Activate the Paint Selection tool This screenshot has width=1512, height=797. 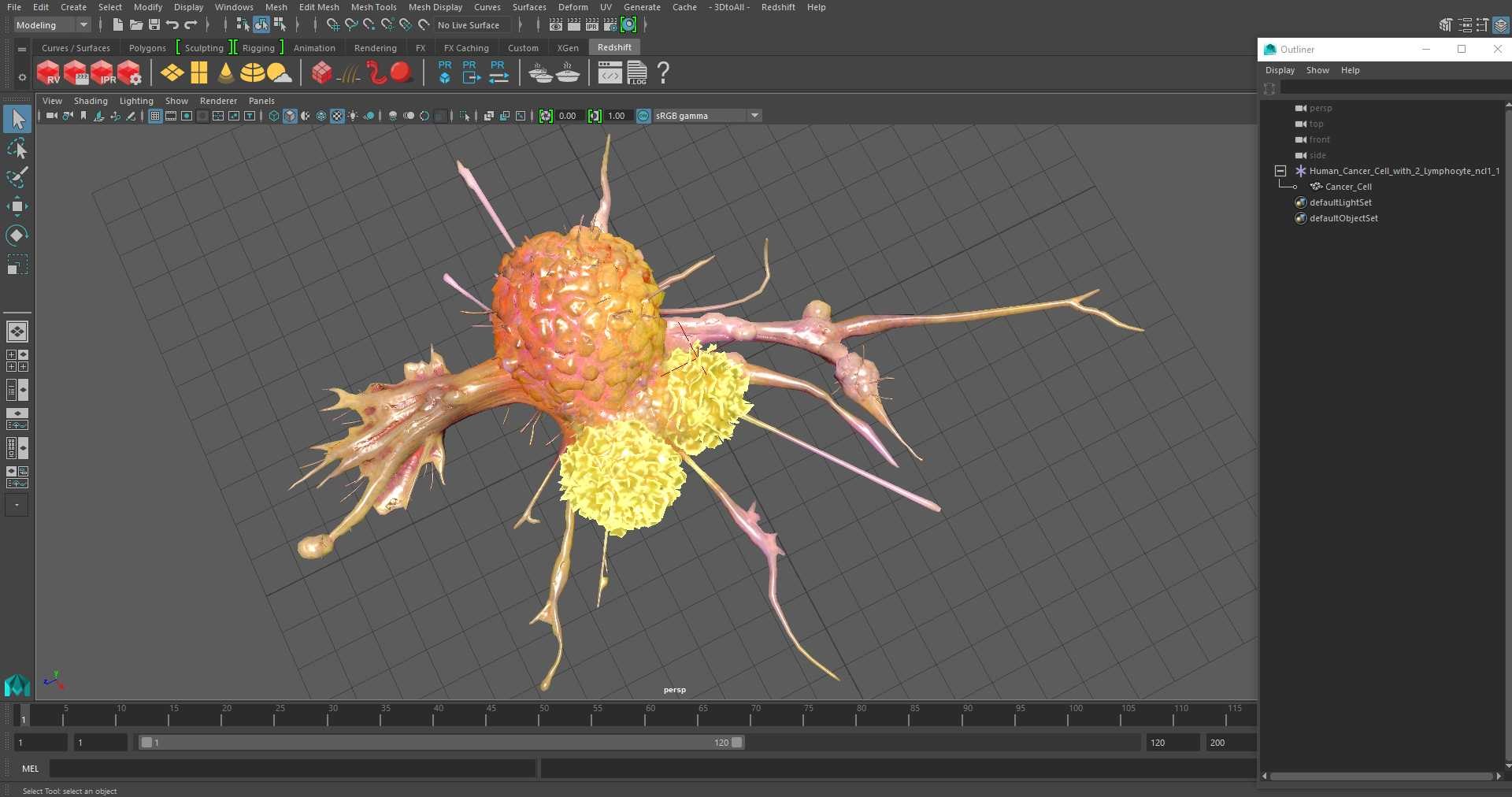coord(17,178)
